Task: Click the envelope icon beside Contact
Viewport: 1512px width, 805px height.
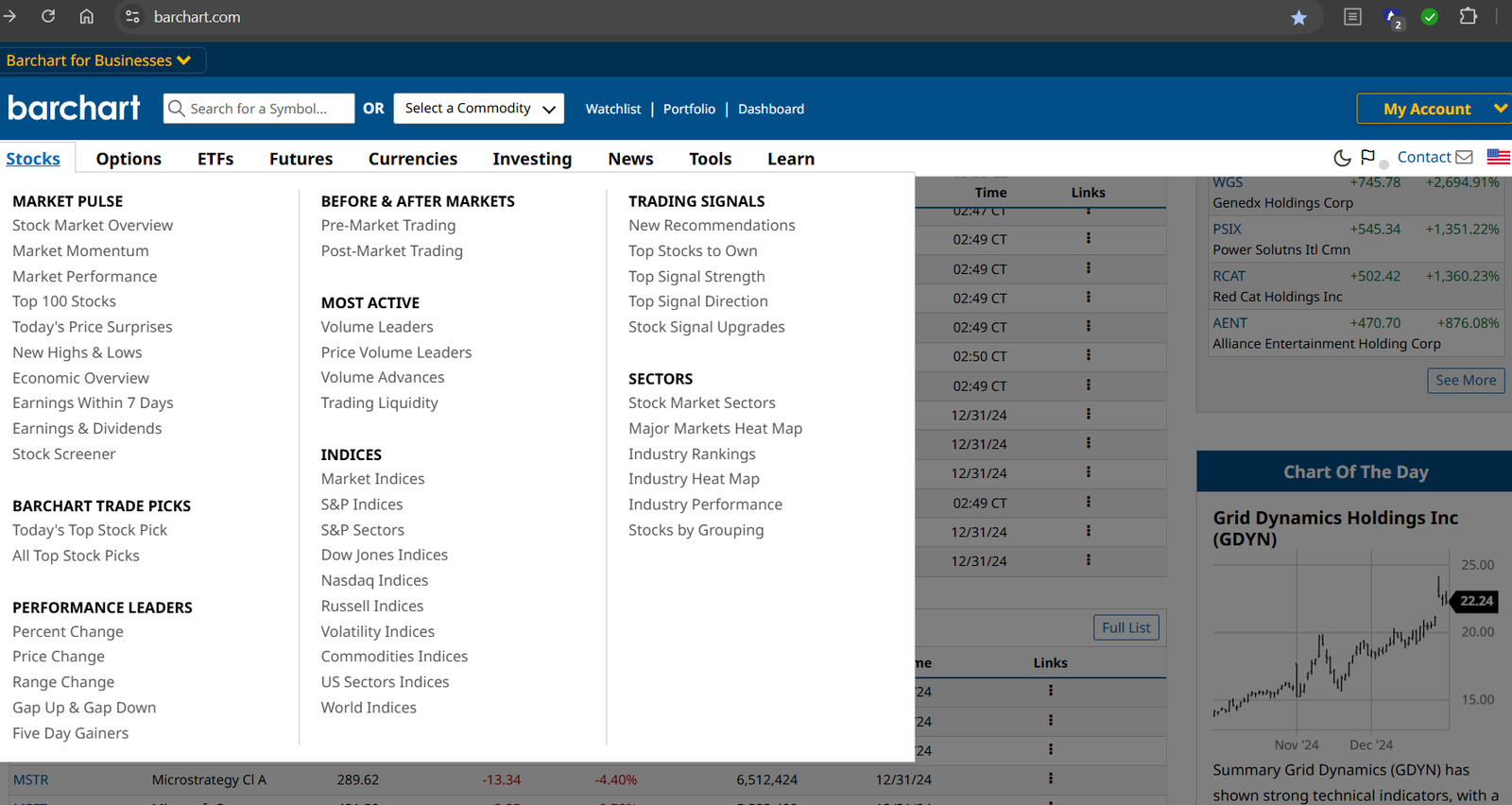Action: pyautogui.click(x=1465, y=157)
